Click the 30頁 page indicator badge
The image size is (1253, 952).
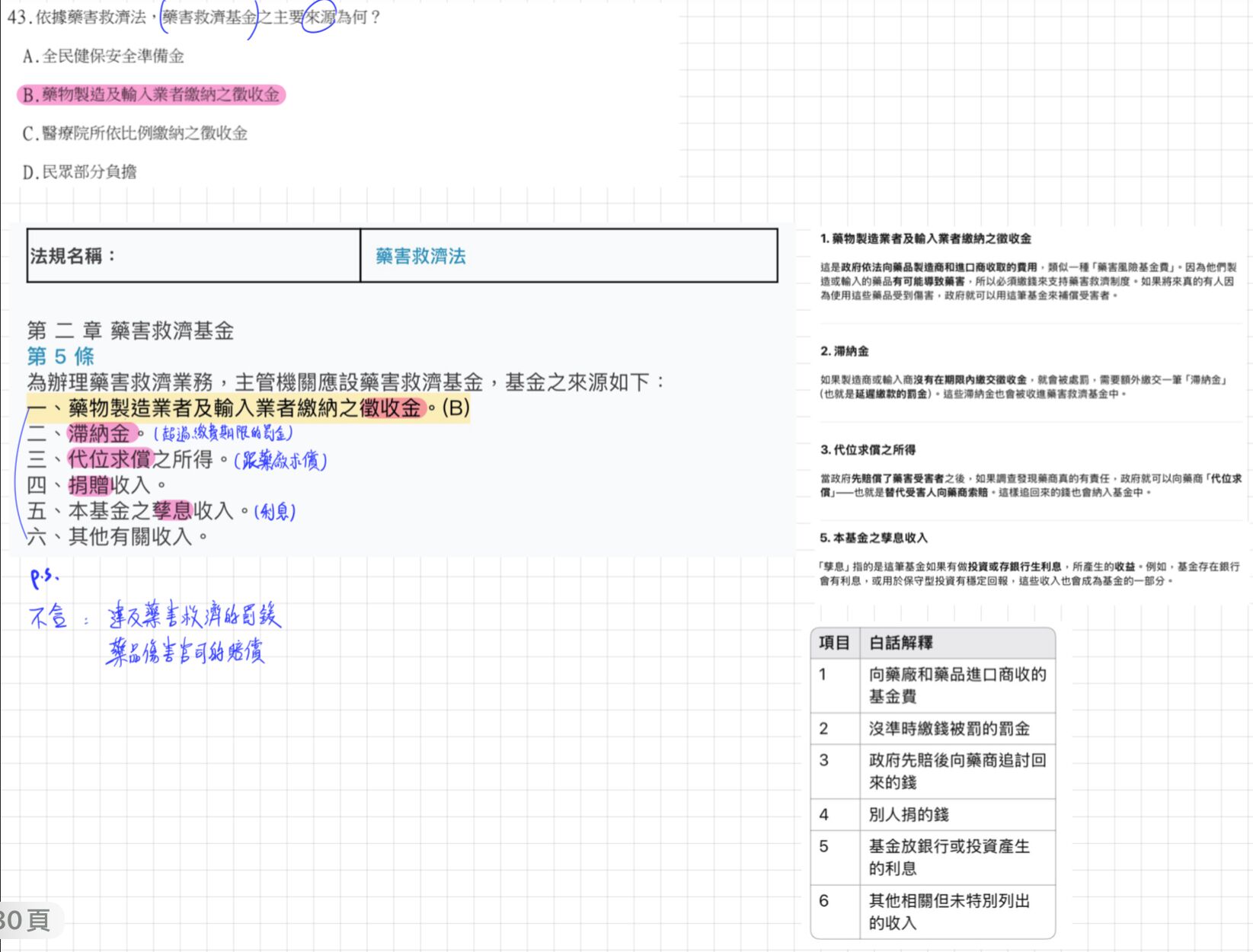point(26,920)
